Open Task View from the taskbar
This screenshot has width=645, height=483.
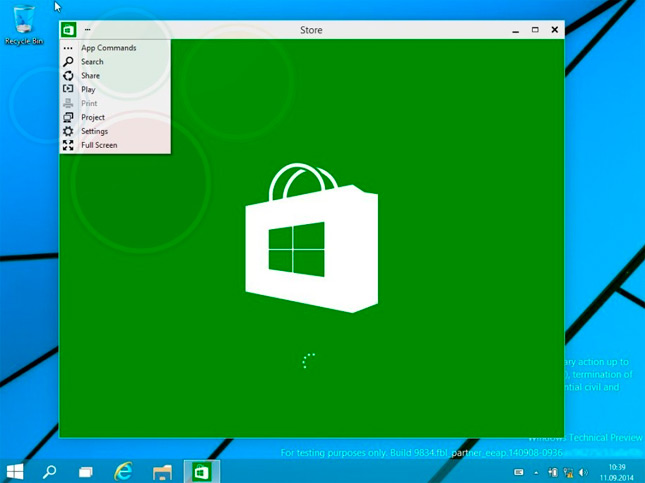tap(86, 471)
